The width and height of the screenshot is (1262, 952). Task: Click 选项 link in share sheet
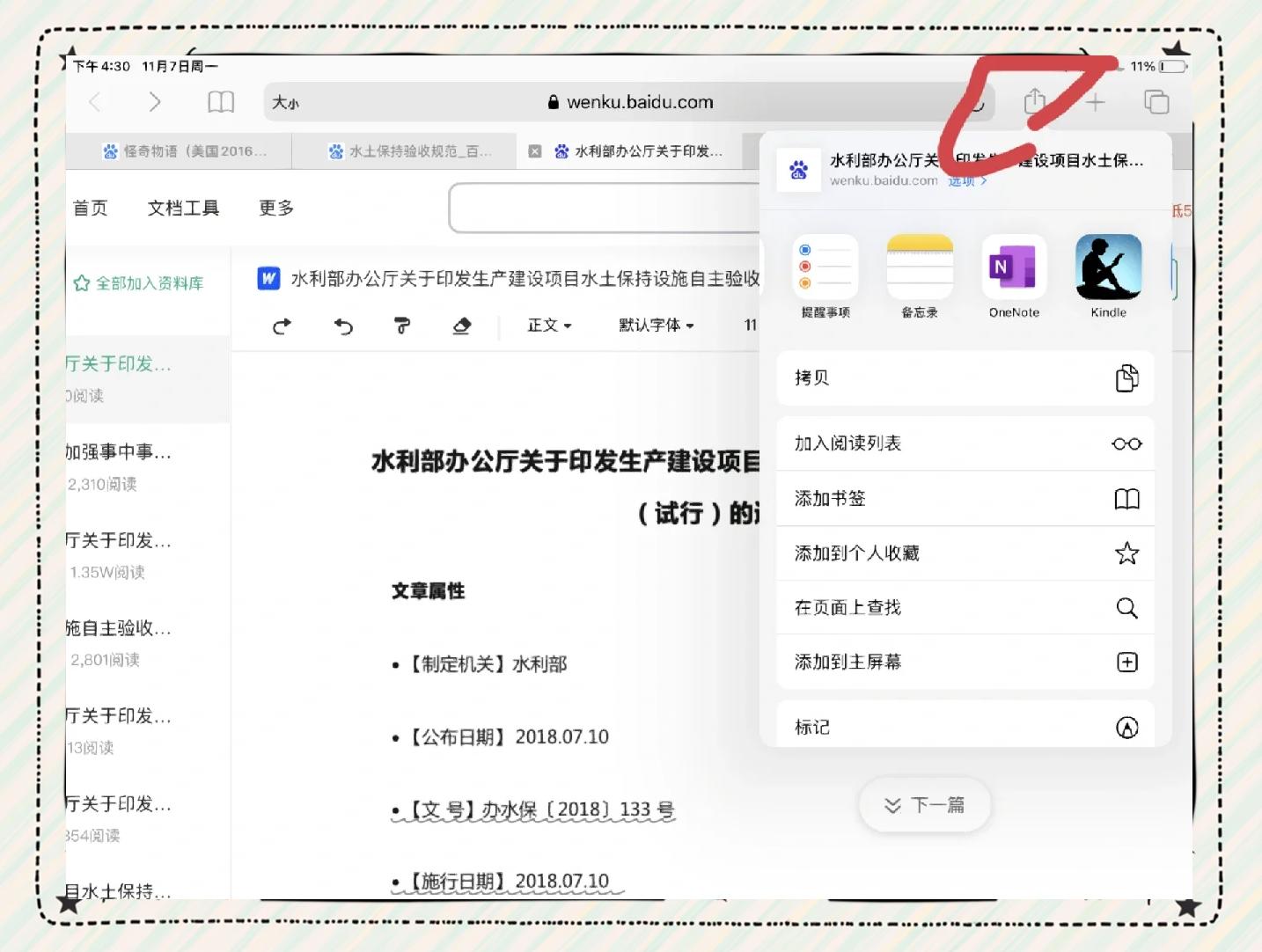click(x=967, y=181)
